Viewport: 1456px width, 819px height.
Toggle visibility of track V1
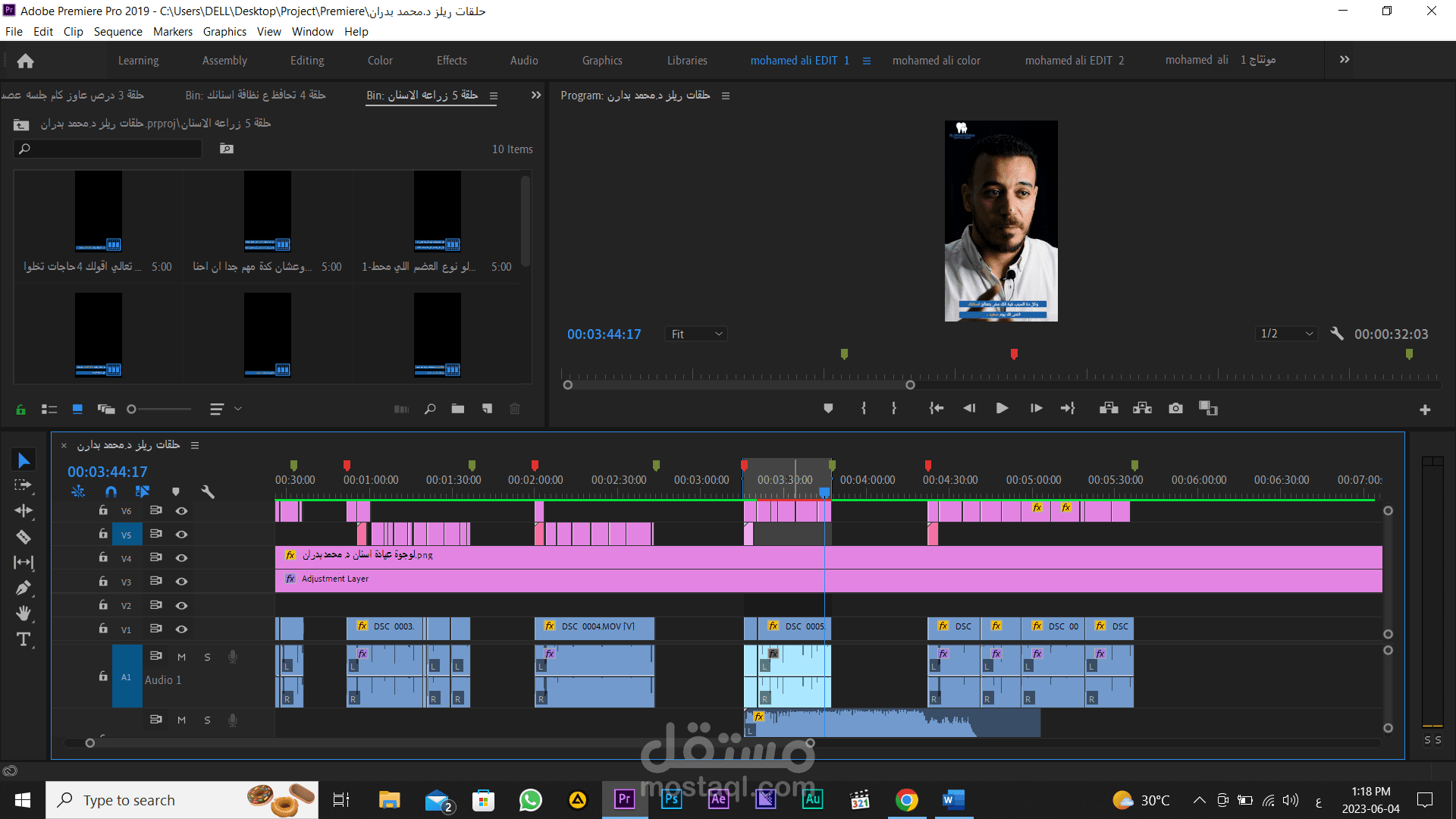181,629
